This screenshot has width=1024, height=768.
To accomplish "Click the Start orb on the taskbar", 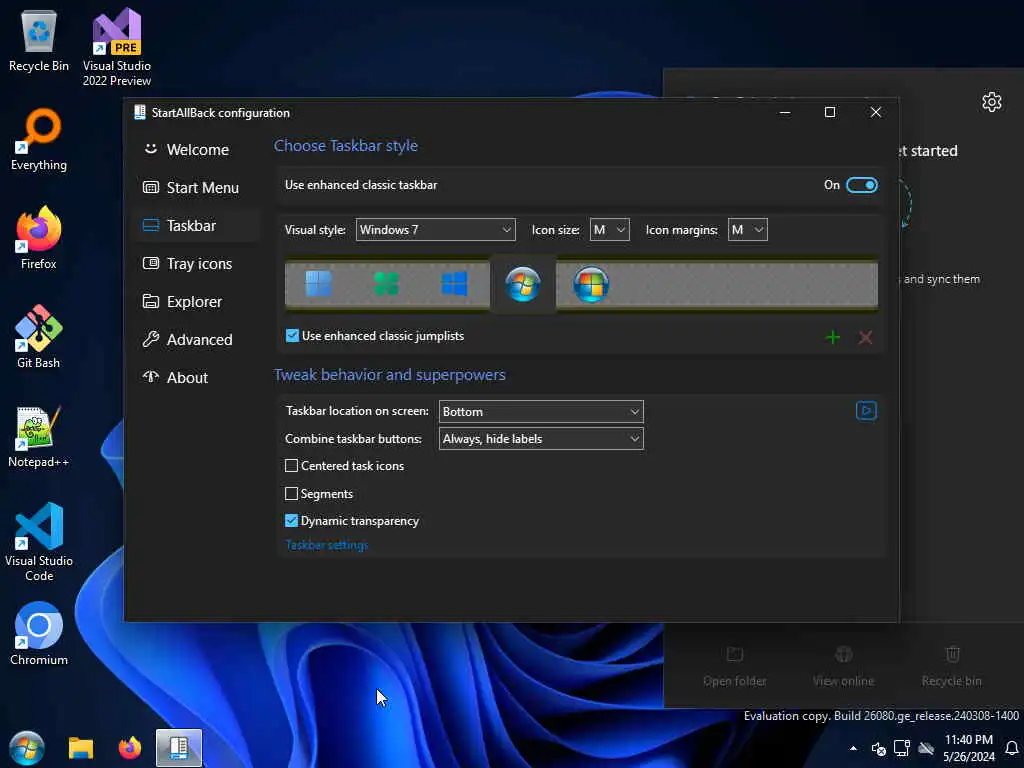I will (x=27, y=748).
